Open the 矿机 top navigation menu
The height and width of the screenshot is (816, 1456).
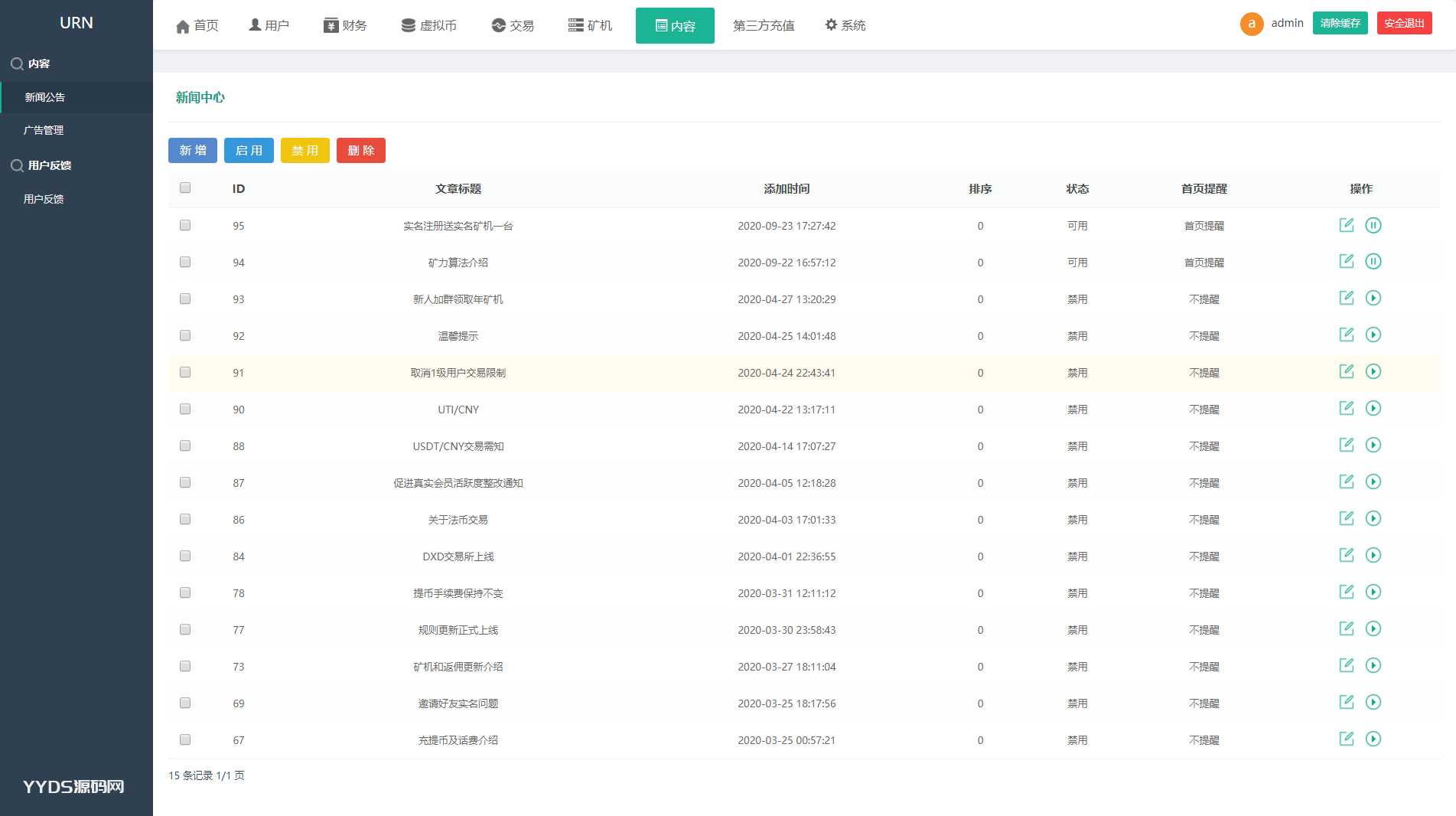pyautogui.click(x=590, y=25)
